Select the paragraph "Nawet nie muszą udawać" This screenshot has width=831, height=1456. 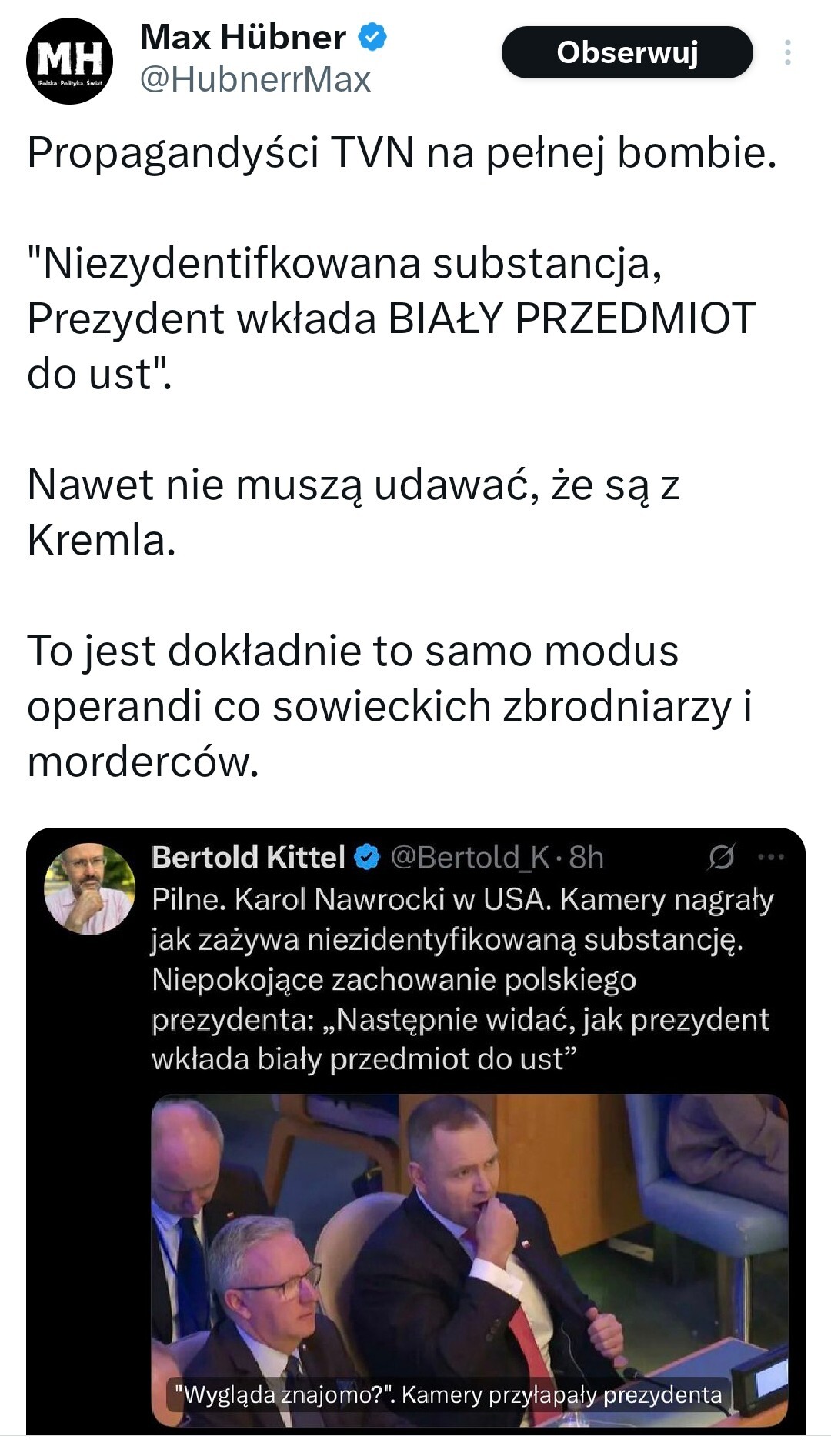353,512
